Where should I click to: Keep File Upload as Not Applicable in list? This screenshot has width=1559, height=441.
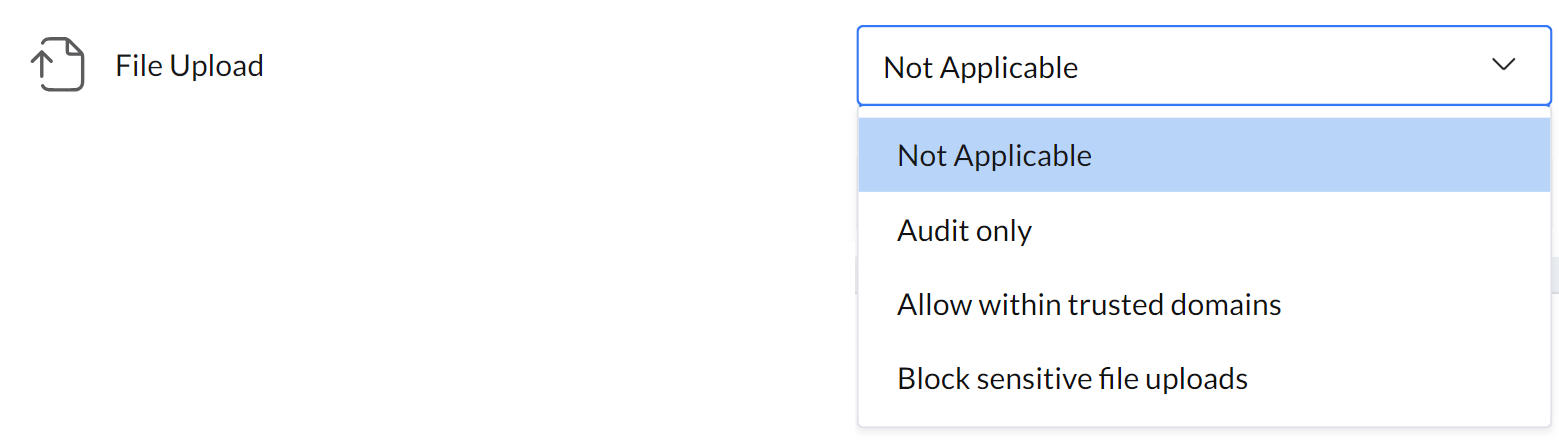coord(995,155)
